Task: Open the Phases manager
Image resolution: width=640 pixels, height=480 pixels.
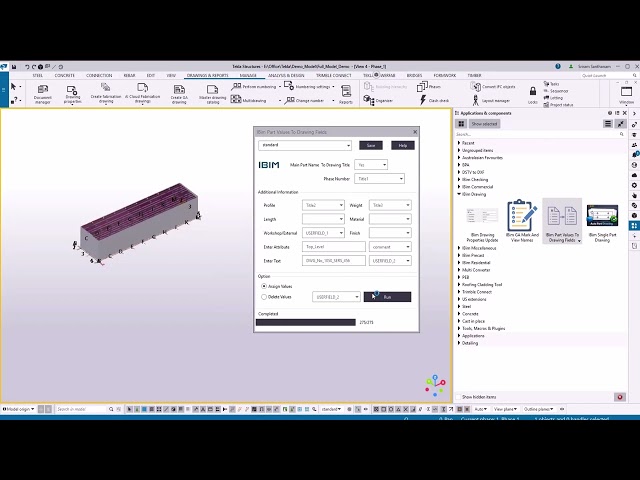Action: click(x=429, y=87)
